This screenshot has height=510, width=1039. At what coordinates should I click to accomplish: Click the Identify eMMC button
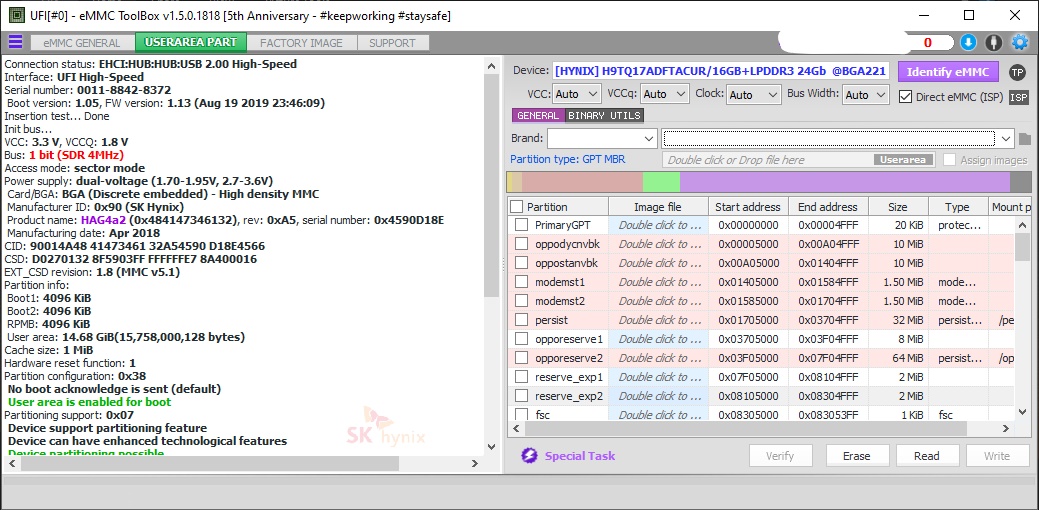click(948, 72)
